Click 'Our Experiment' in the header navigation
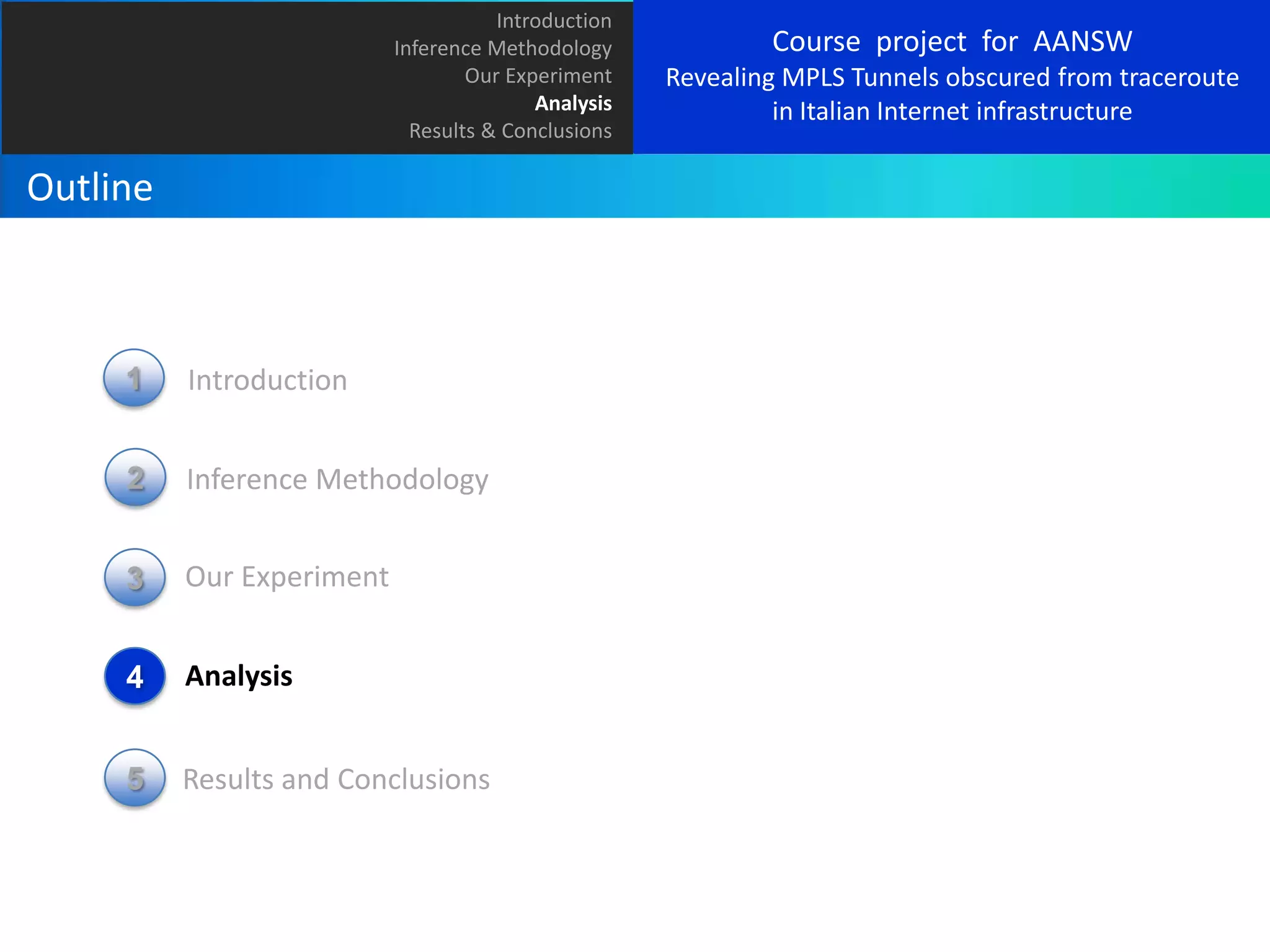This screenshot has width=1270, height=952. (538, 76)
